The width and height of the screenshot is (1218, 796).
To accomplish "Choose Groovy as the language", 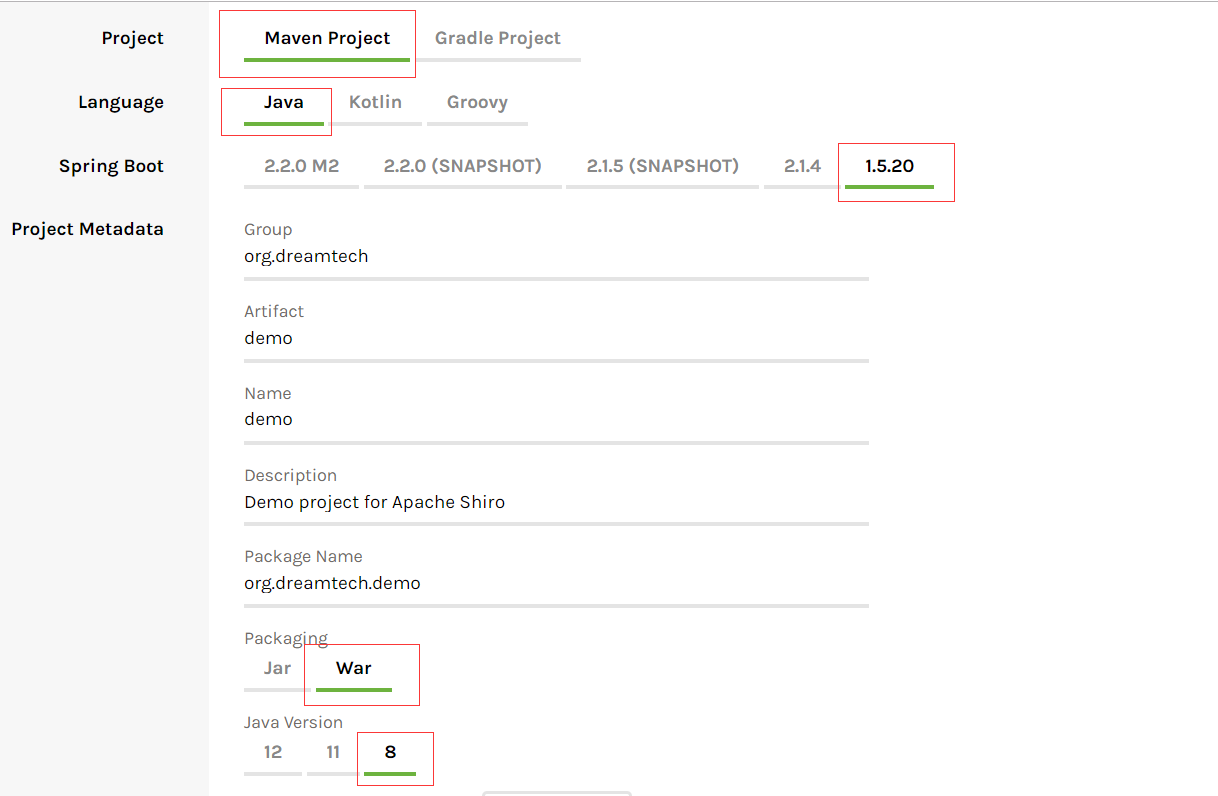I will (477, 103).
